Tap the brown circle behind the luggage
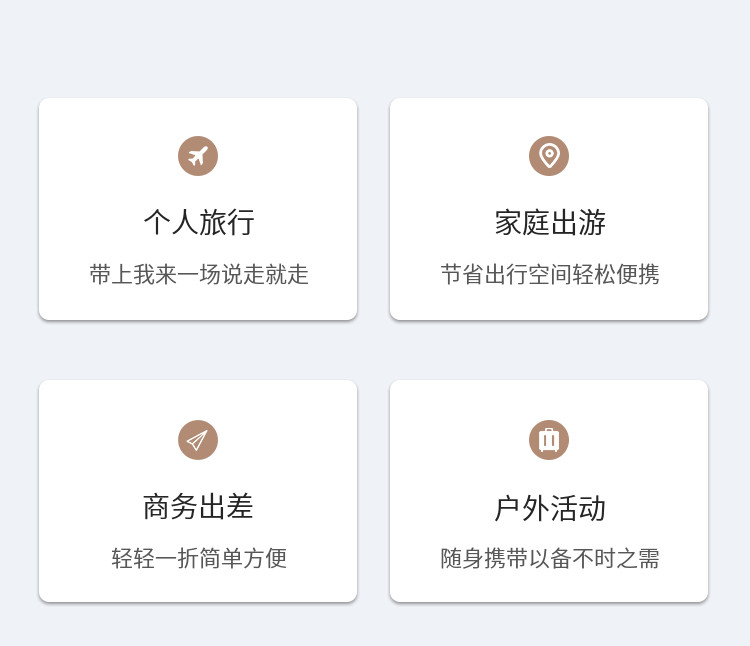Image resolution: width=750 pixels, height=646 pixels. [x=549, y=440]
